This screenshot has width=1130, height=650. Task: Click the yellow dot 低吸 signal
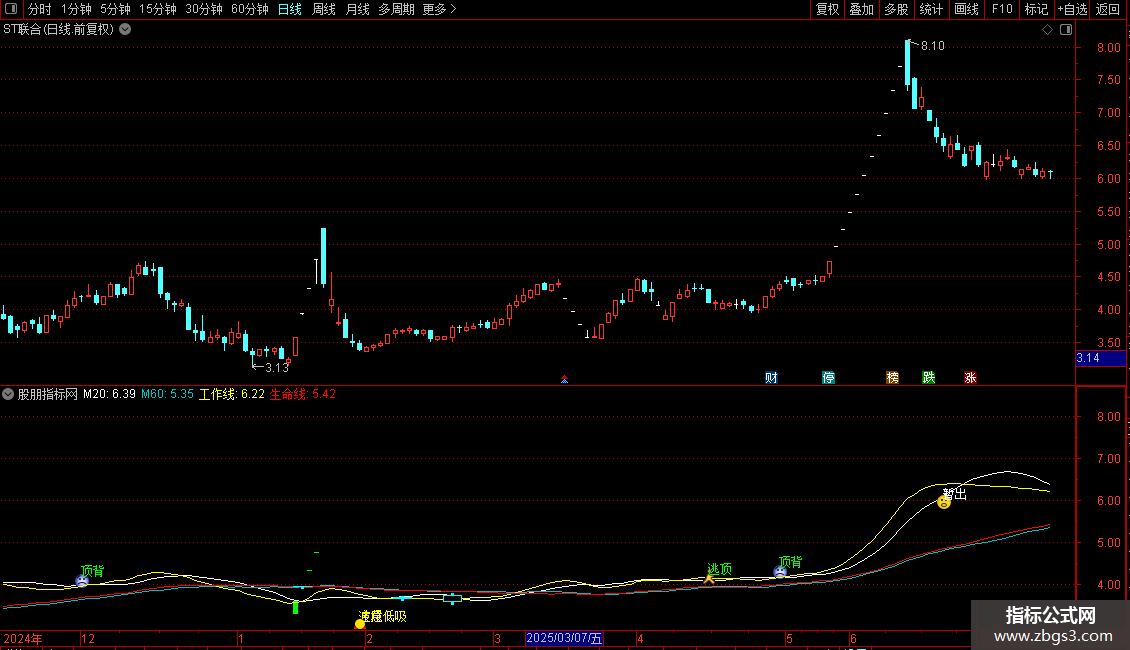360,624
